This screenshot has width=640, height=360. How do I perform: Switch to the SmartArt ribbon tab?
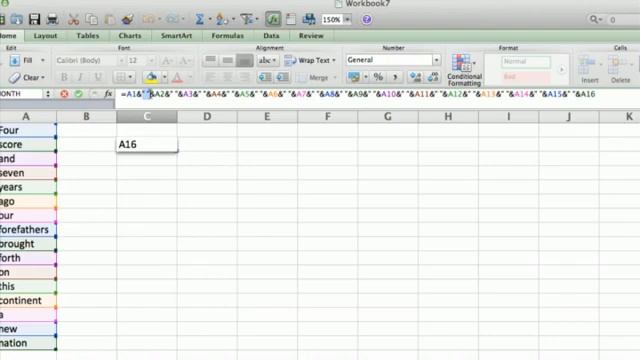[176, 36]
